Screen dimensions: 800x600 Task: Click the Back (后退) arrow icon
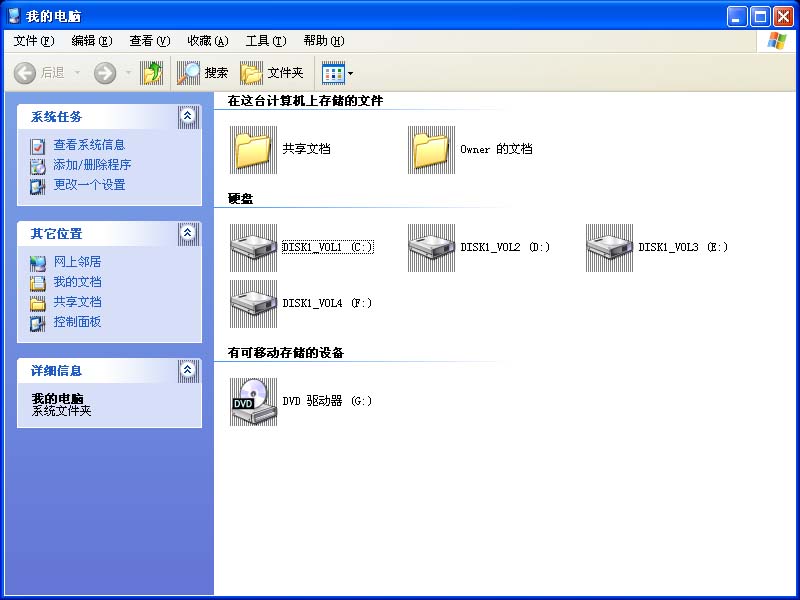(24, 73)
